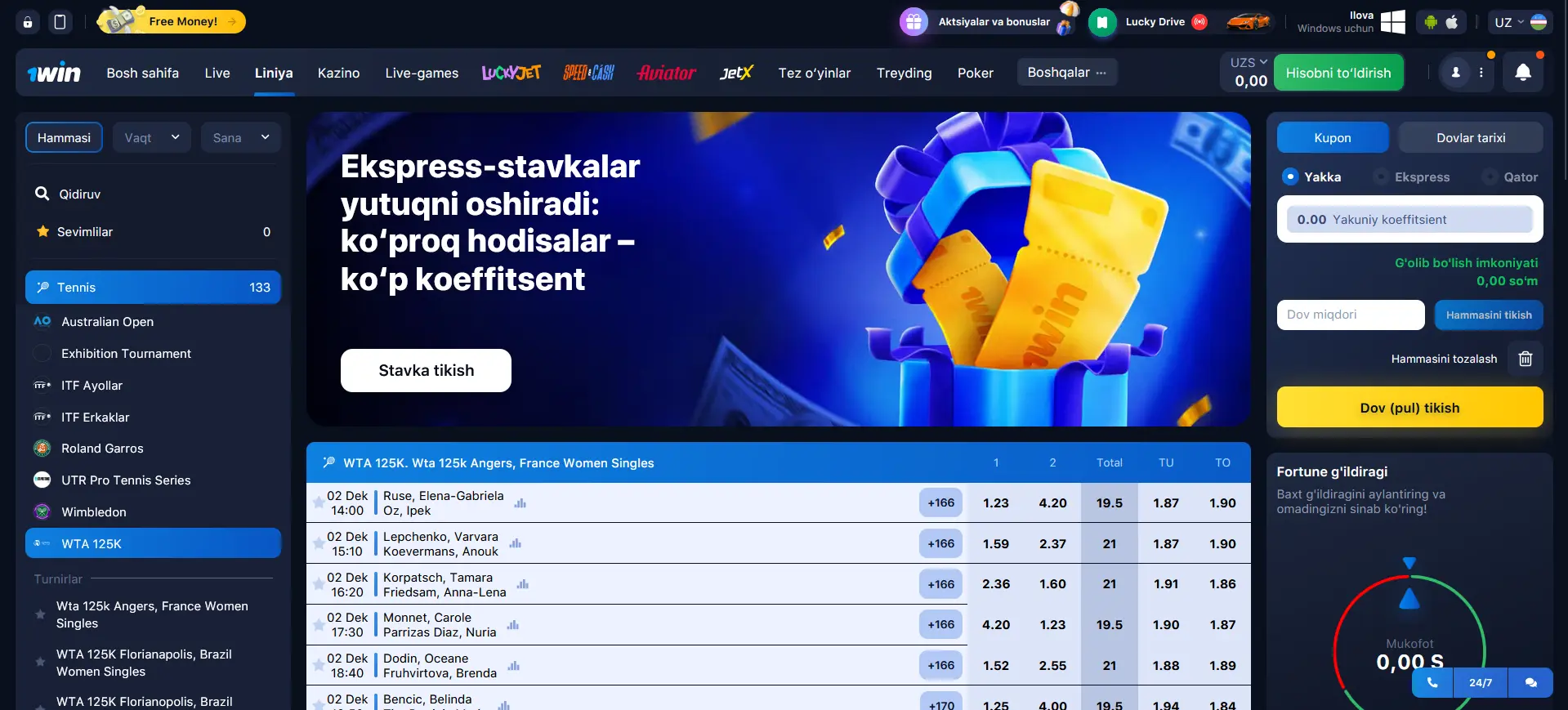Select the Yakka bet type radio

[1290, 176]
